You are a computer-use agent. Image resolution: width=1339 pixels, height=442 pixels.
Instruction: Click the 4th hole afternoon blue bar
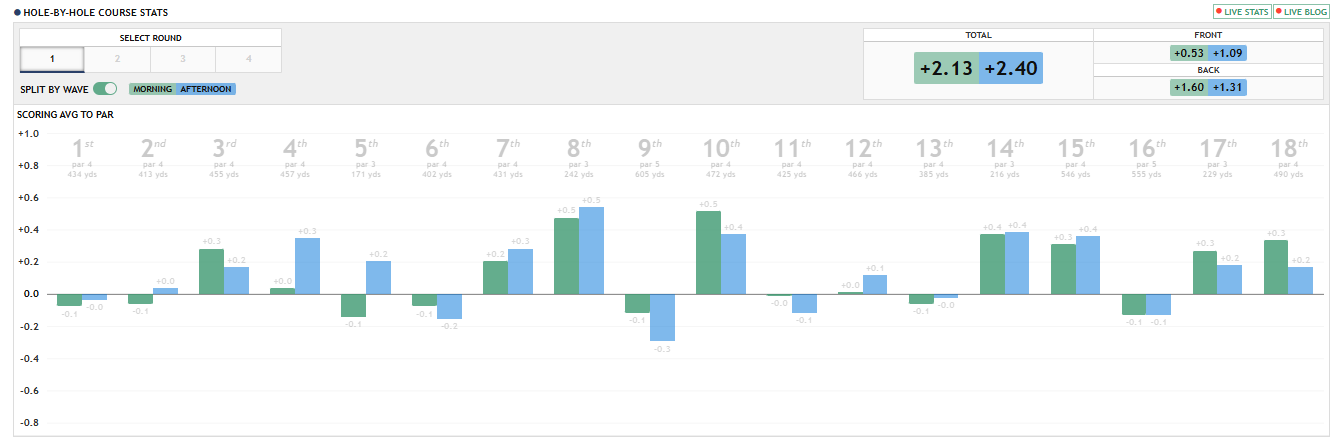(307, 266)
